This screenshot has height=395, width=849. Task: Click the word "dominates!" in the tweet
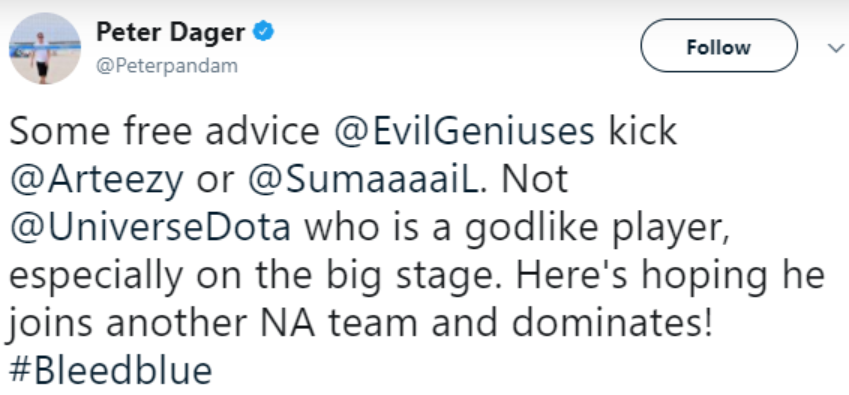[x=612, y=322]
